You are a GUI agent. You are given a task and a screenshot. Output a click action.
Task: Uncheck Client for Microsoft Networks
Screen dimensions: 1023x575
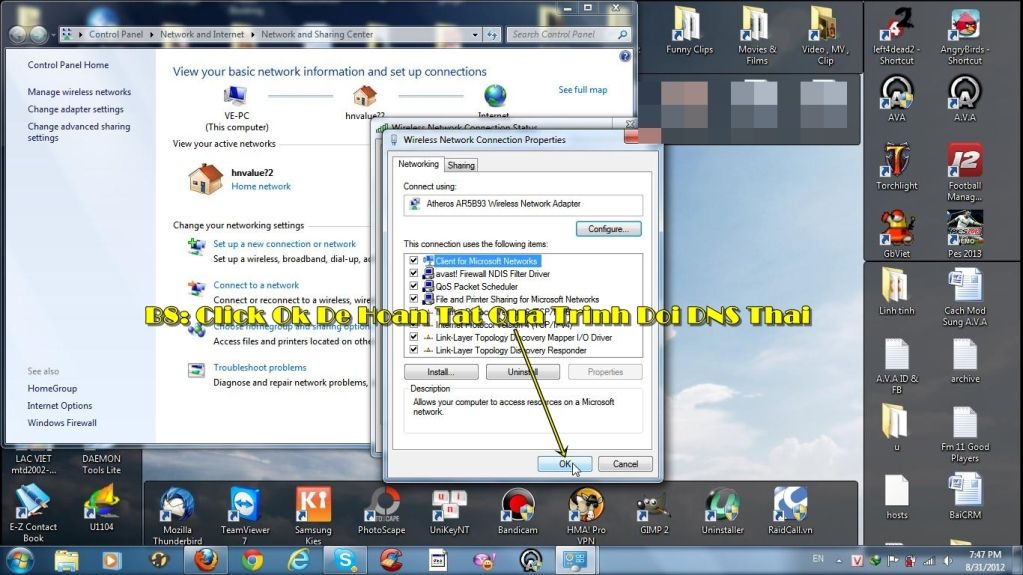(414, 261)
